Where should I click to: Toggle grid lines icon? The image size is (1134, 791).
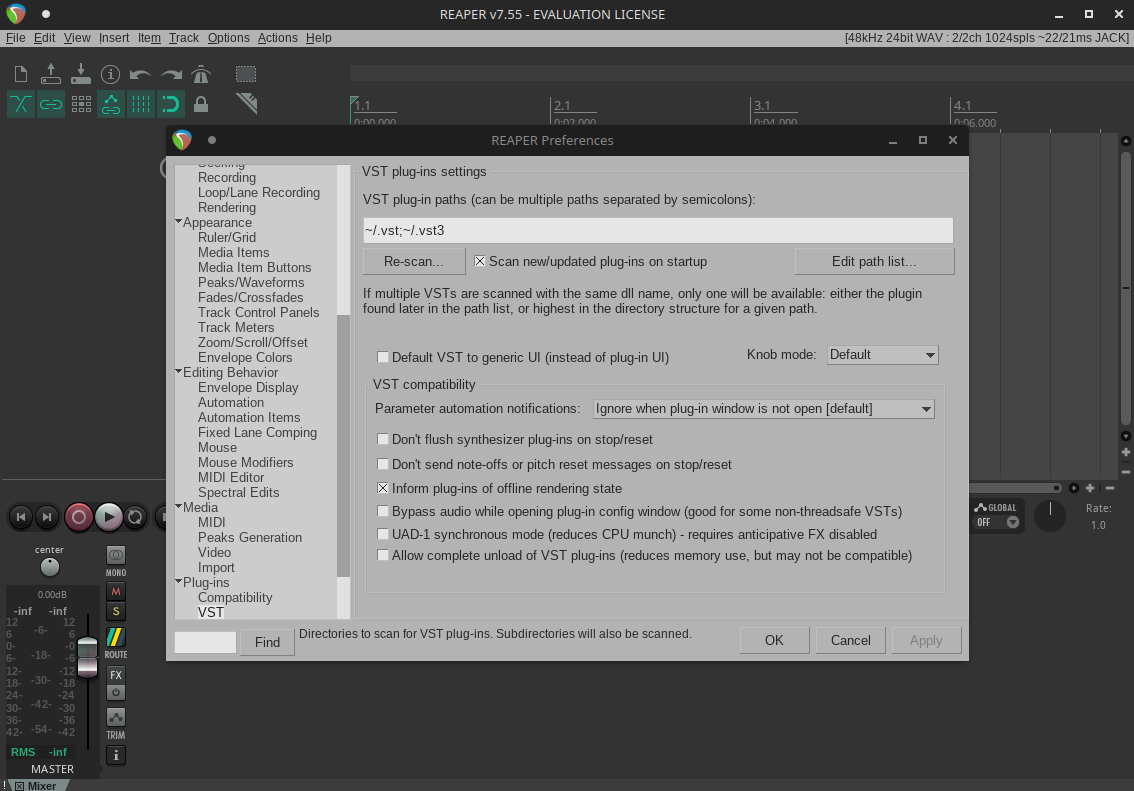click(x=140, y=104)
